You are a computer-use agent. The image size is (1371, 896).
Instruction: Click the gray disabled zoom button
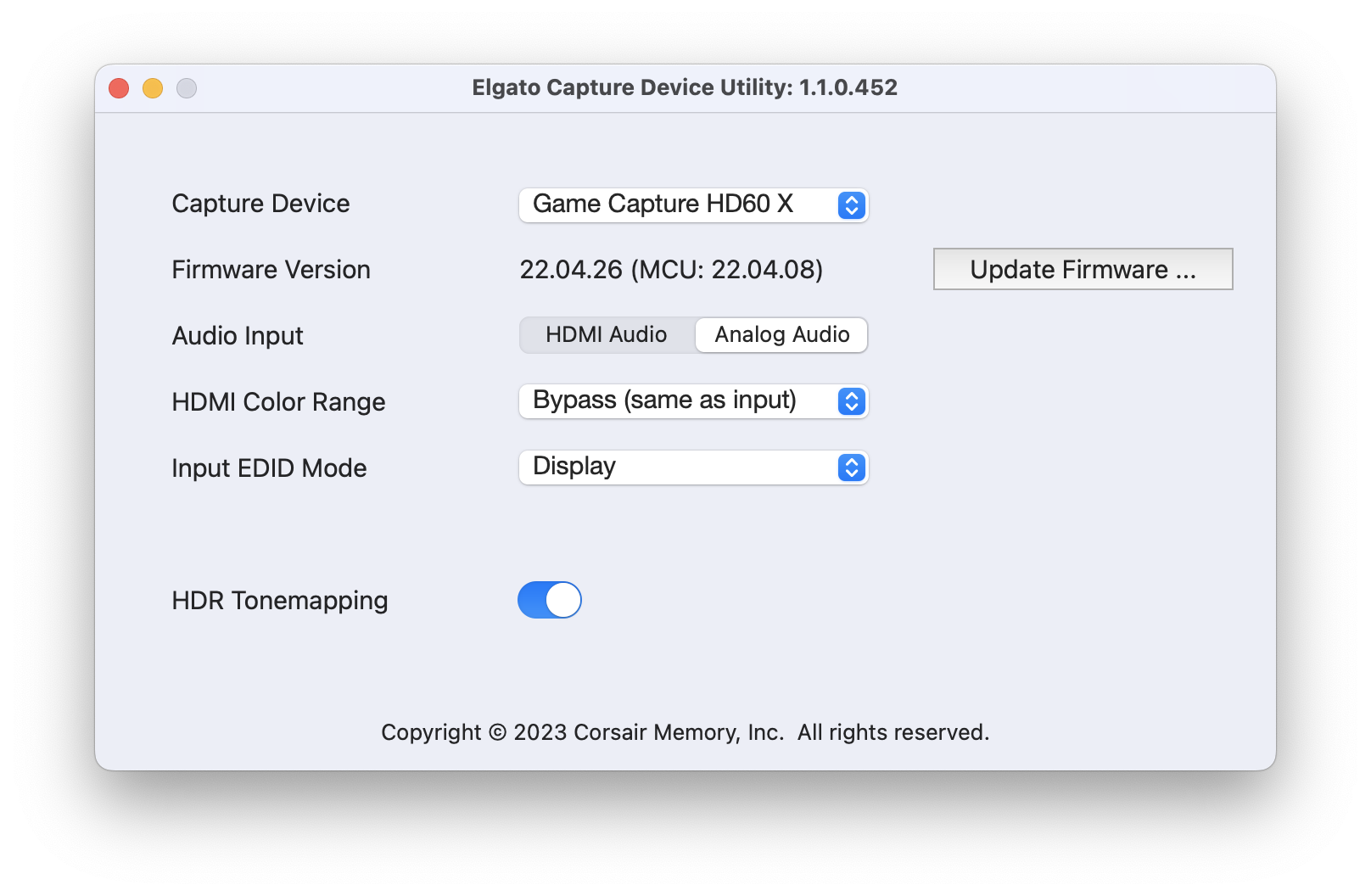tap(187, 88)
